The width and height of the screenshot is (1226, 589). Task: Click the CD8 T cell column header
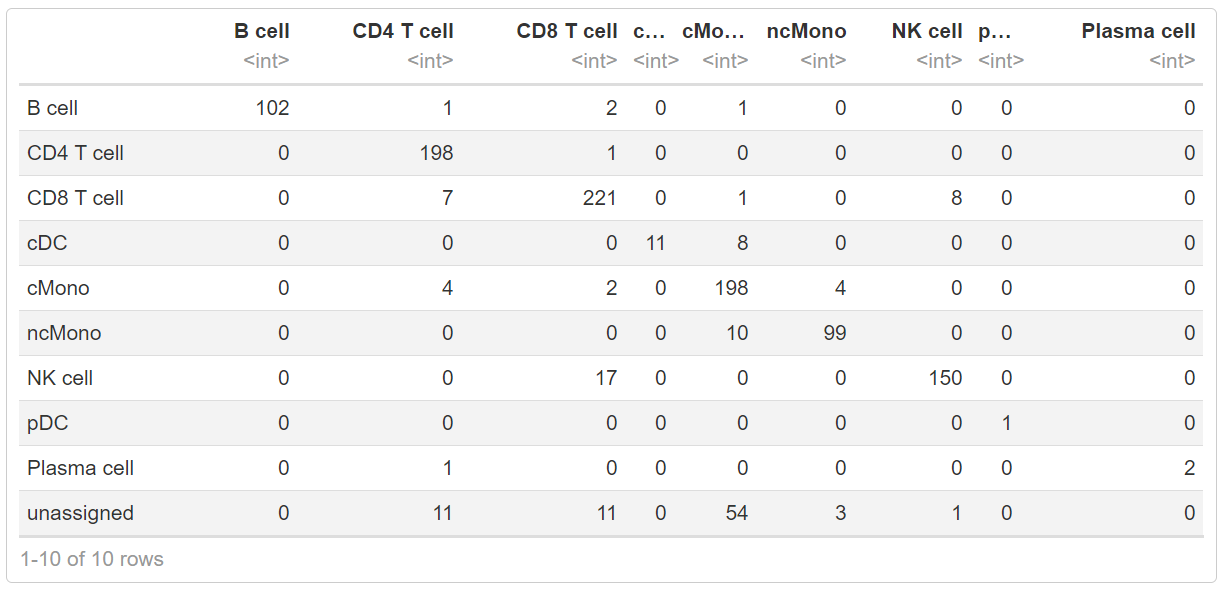[567, 31]
